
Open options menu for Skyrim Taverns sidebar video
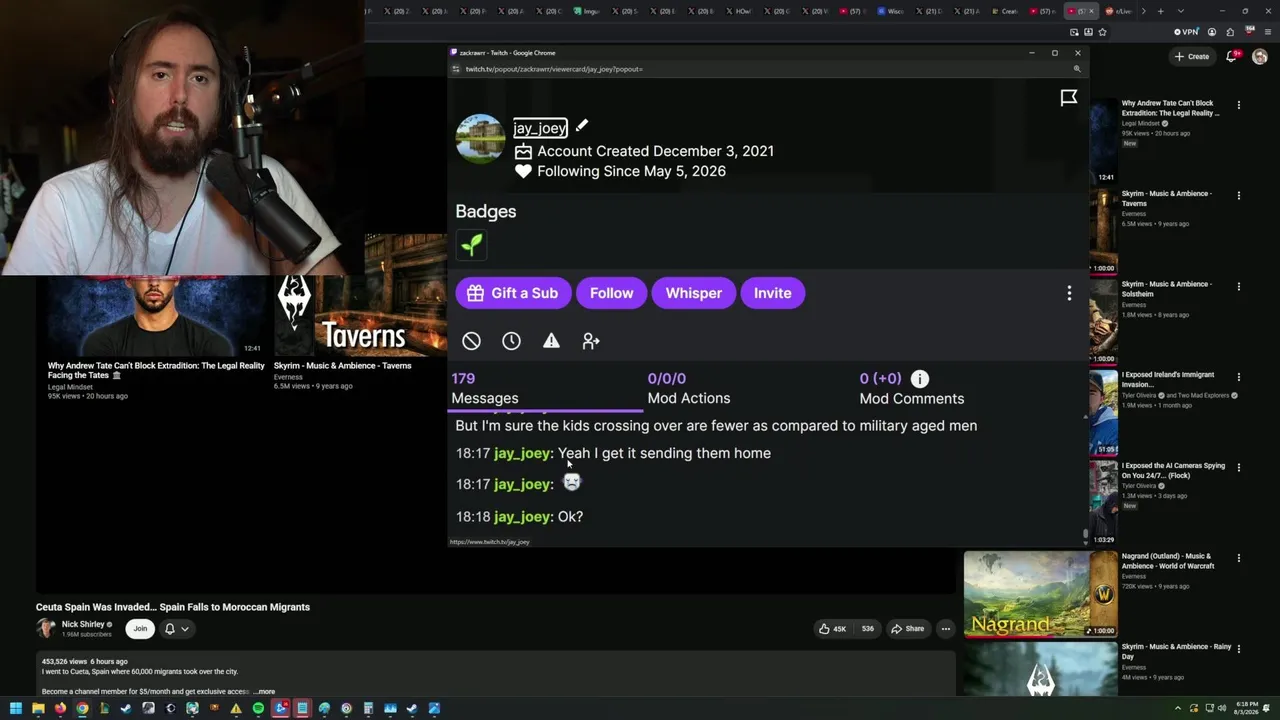click(1239, 196)
